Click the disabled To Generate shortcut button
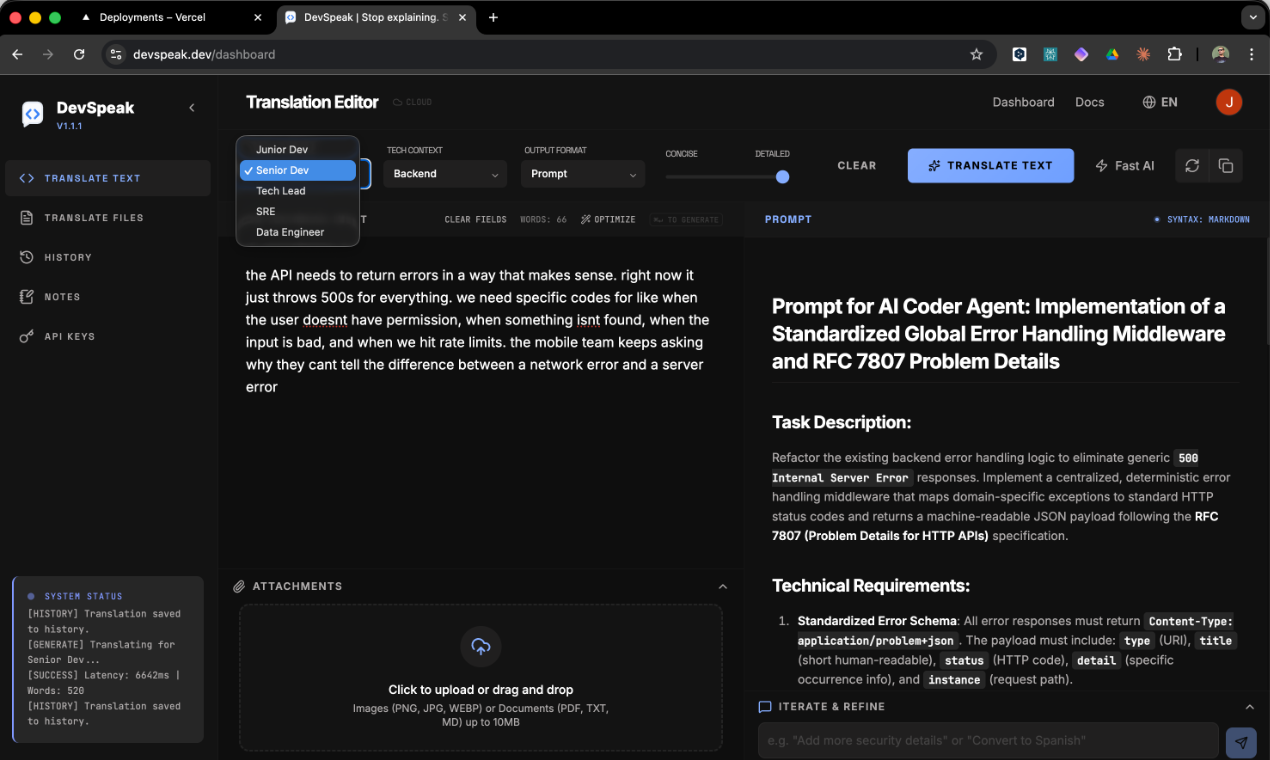The image size is (1270, 760). tap(686, 219)
